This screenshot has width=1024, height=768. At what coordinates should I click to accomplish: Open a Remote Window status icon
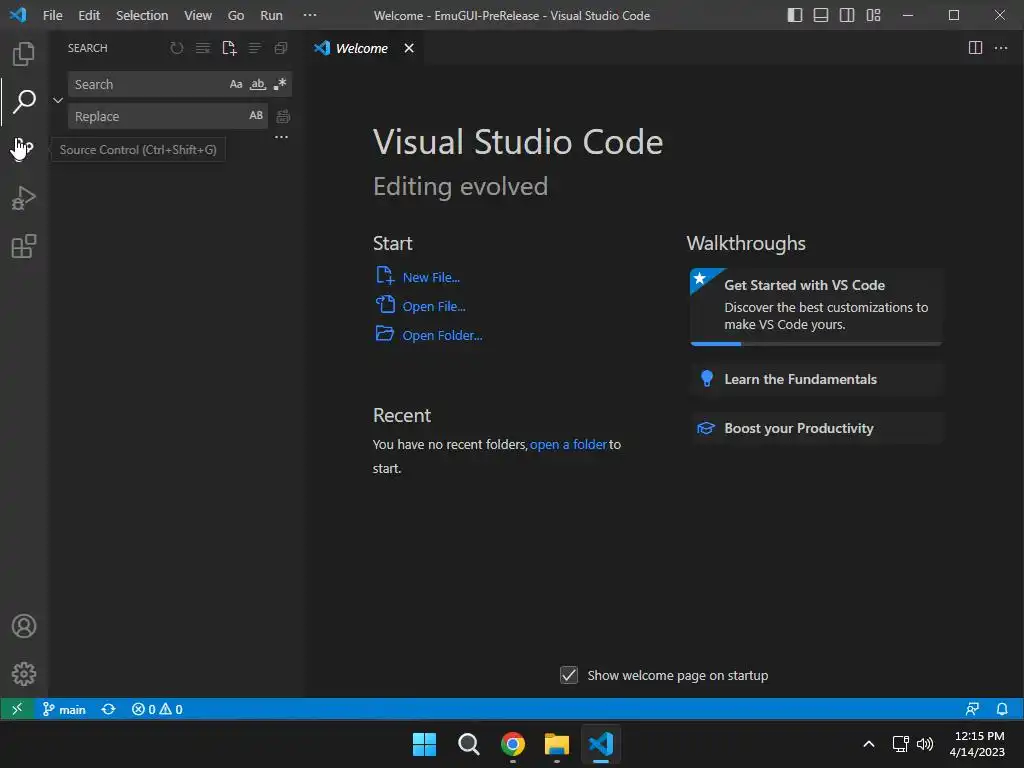(17, 709)
